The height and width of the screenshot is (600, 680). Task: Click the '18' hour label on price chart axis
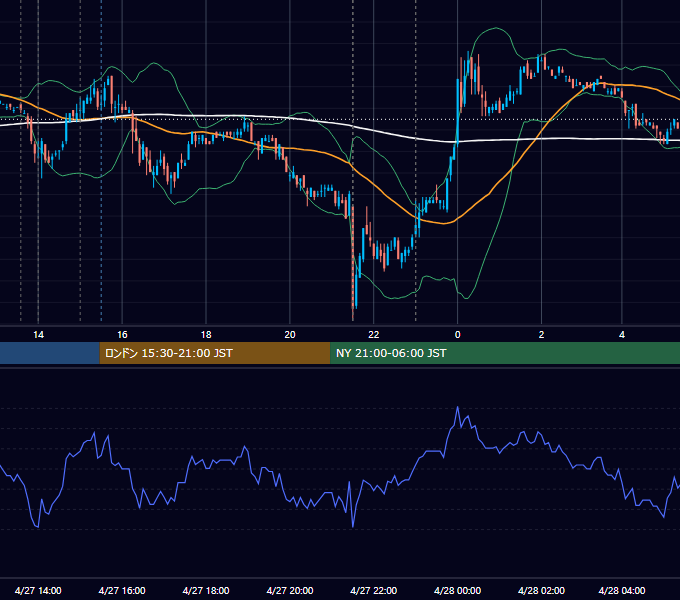[x=206, y=335]
